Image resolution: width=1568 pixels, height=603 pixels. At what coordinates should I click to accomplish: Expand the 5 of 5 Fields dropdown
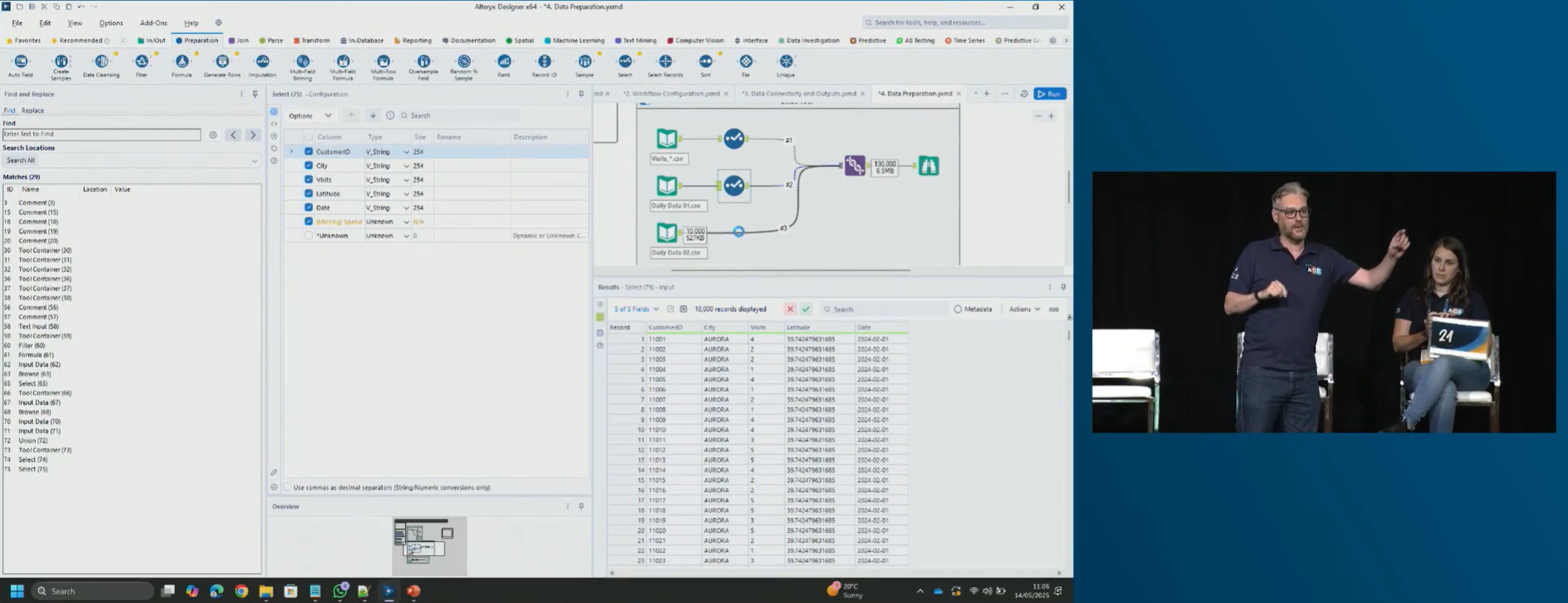pyautogui.click(x=637, y=309)
